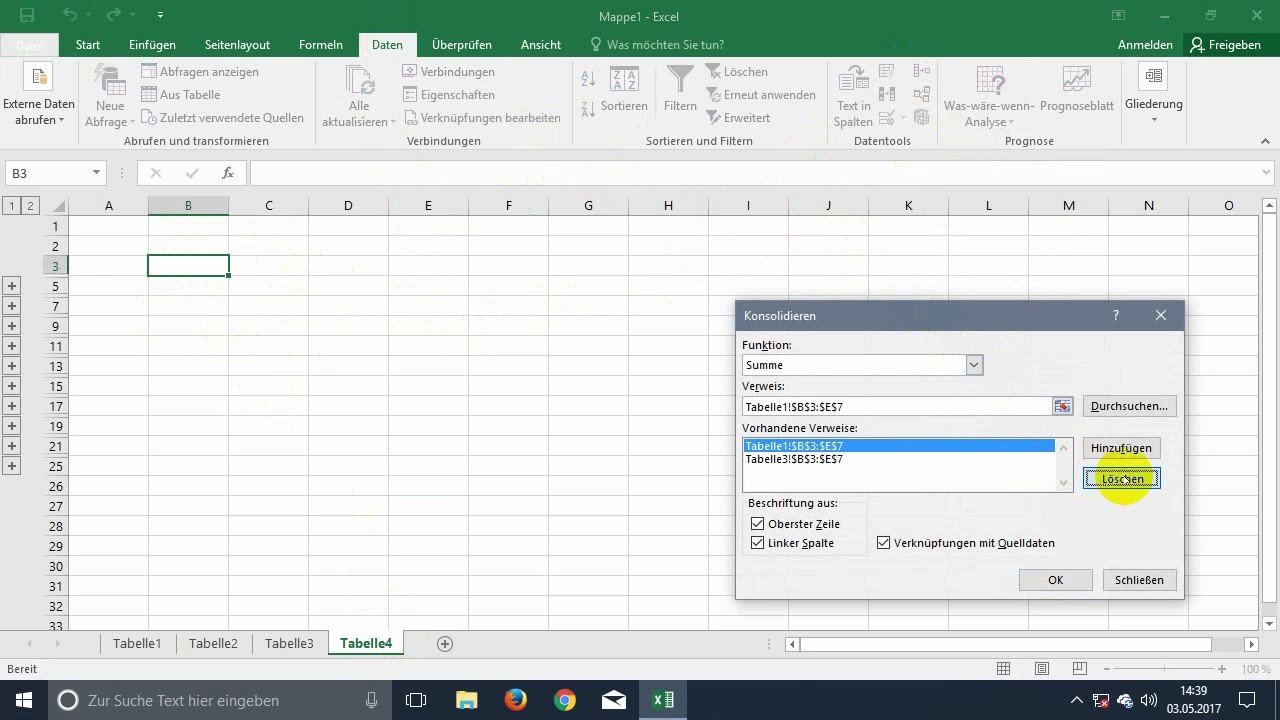
Task: Open the Sortieren dialog icon
Action: tap(624, 80)
